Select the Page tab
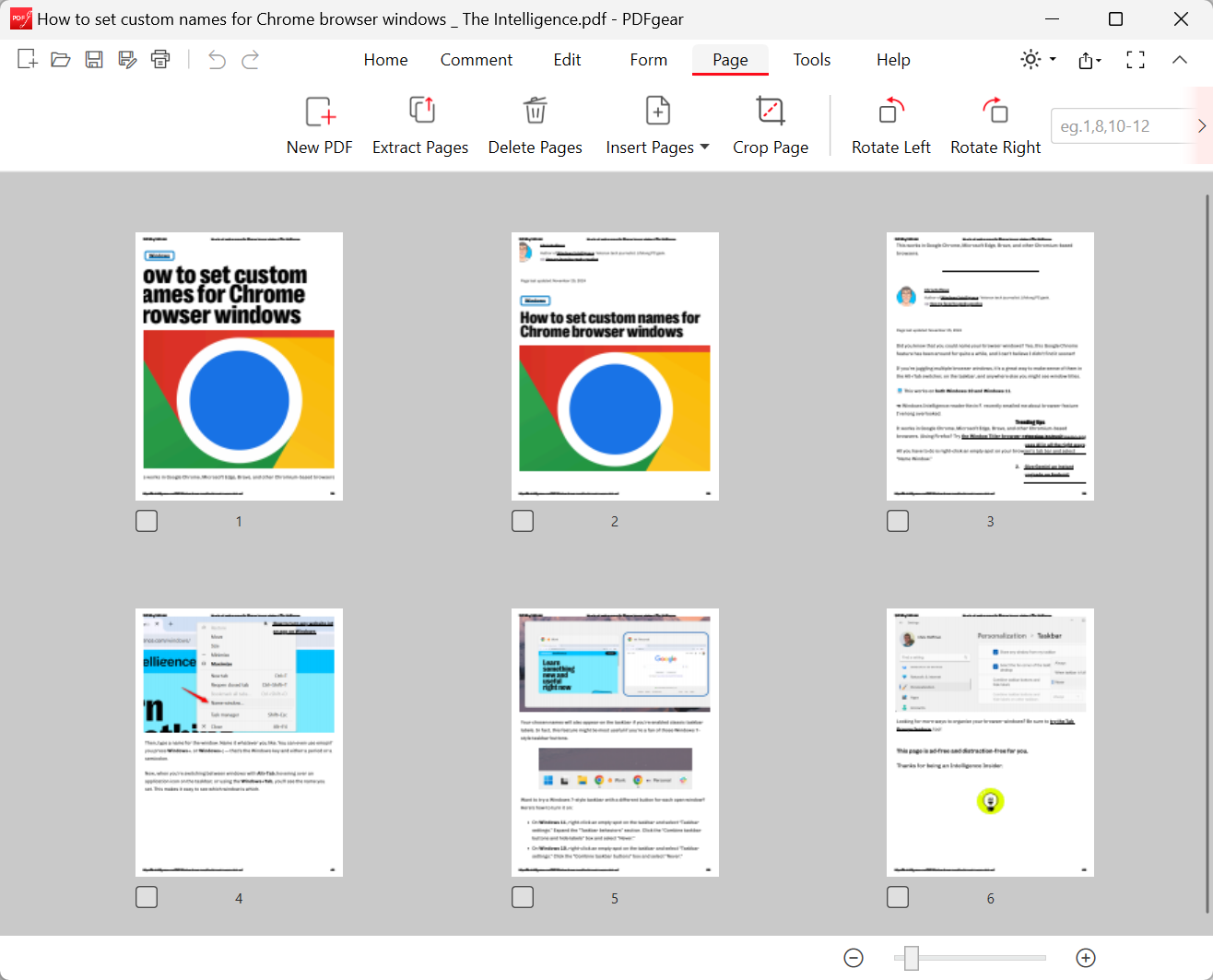Image resolution: width=1213 pixels, height=980 pixels. pos(730,60)
